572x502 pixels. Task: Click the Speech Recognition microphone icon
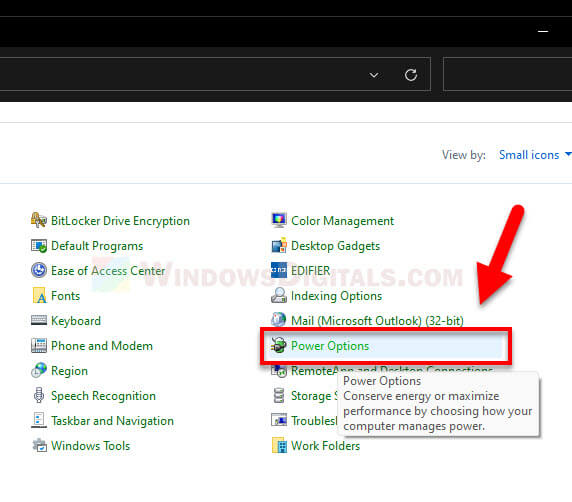click(39, 395)
